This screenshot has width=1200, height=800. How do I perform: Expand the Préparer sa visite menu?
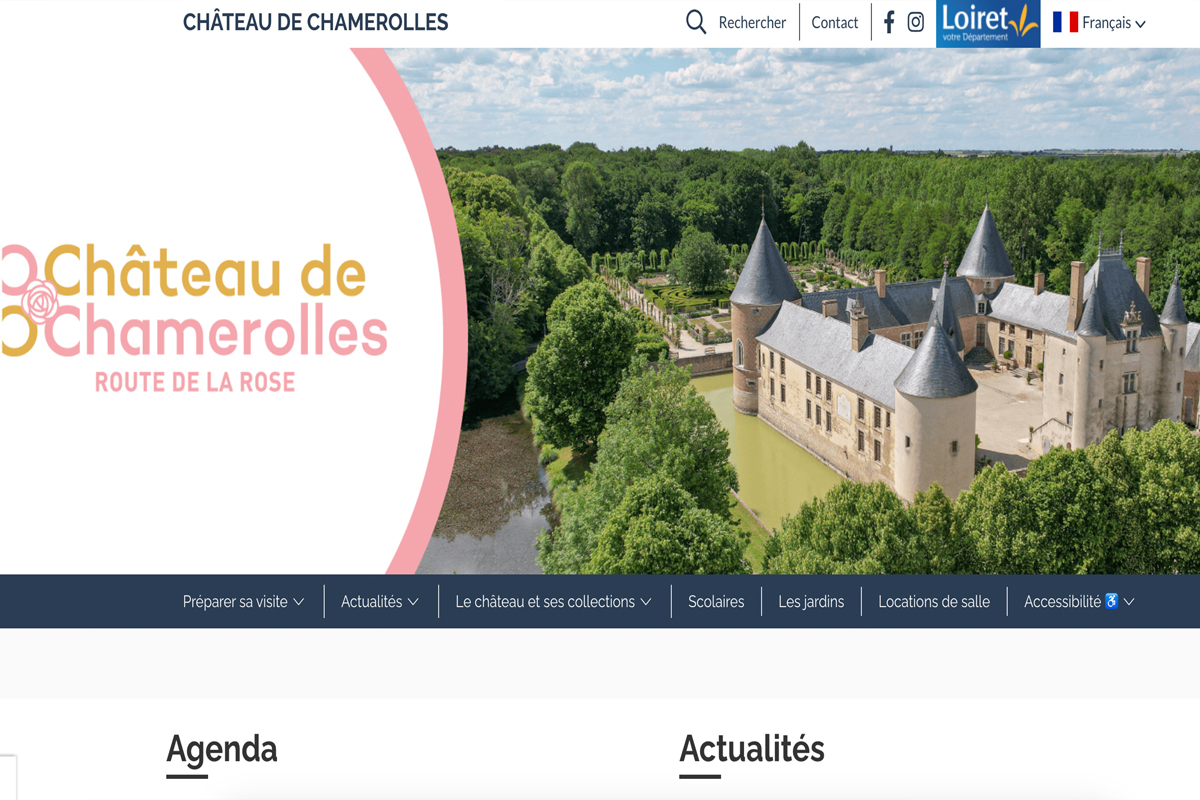[x=243, y=602]
